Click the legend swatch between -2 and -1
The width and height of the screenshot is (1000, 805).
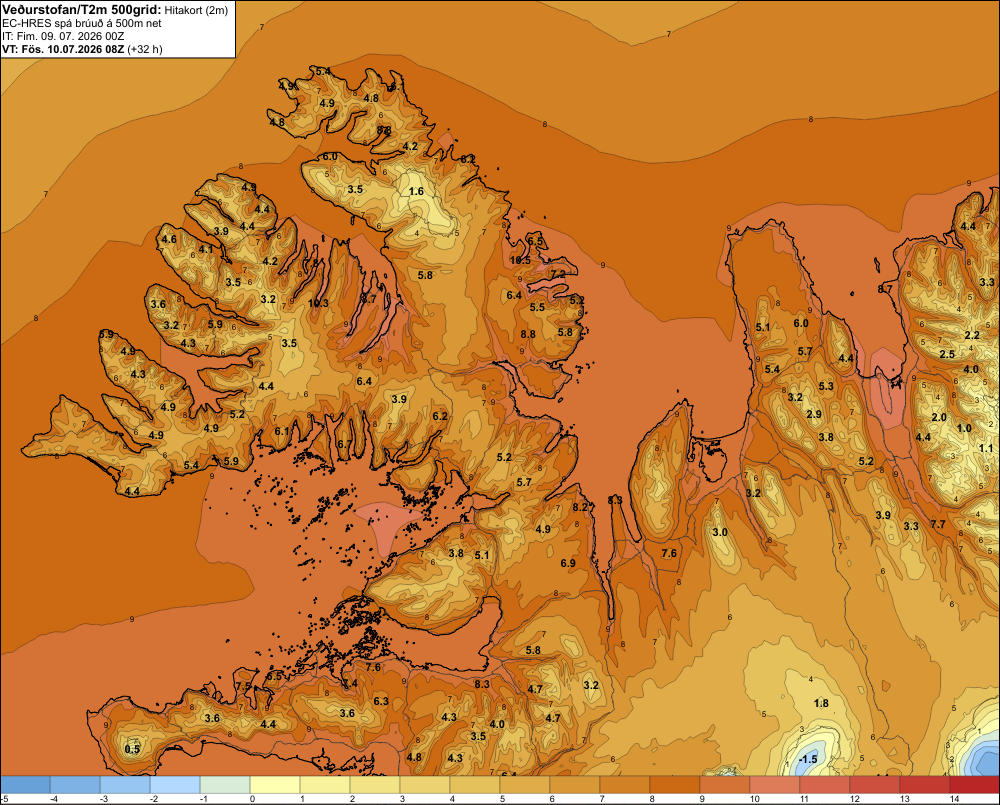[x=175, y=785]
